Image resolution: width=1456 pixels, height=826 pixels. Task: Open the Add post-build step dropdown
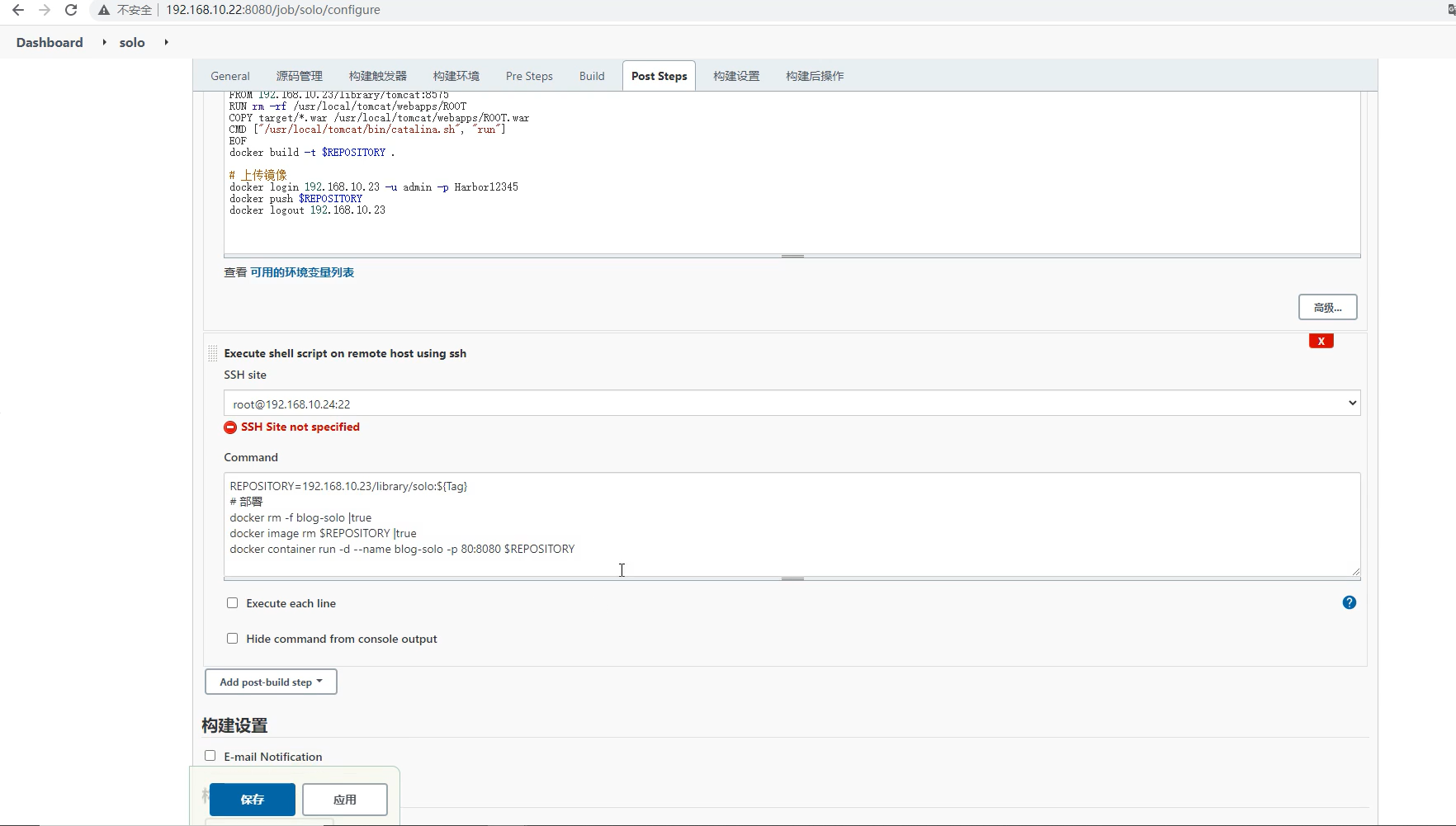271,682
